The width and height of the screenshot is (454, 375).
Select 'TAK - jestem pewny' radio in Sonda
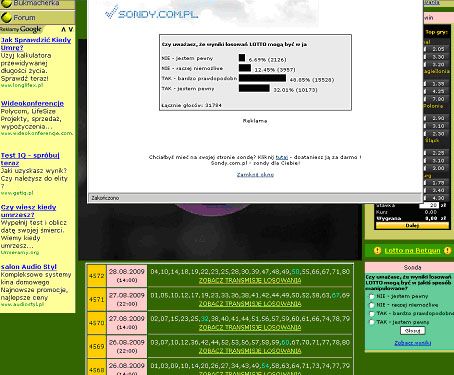pos(372,322)
